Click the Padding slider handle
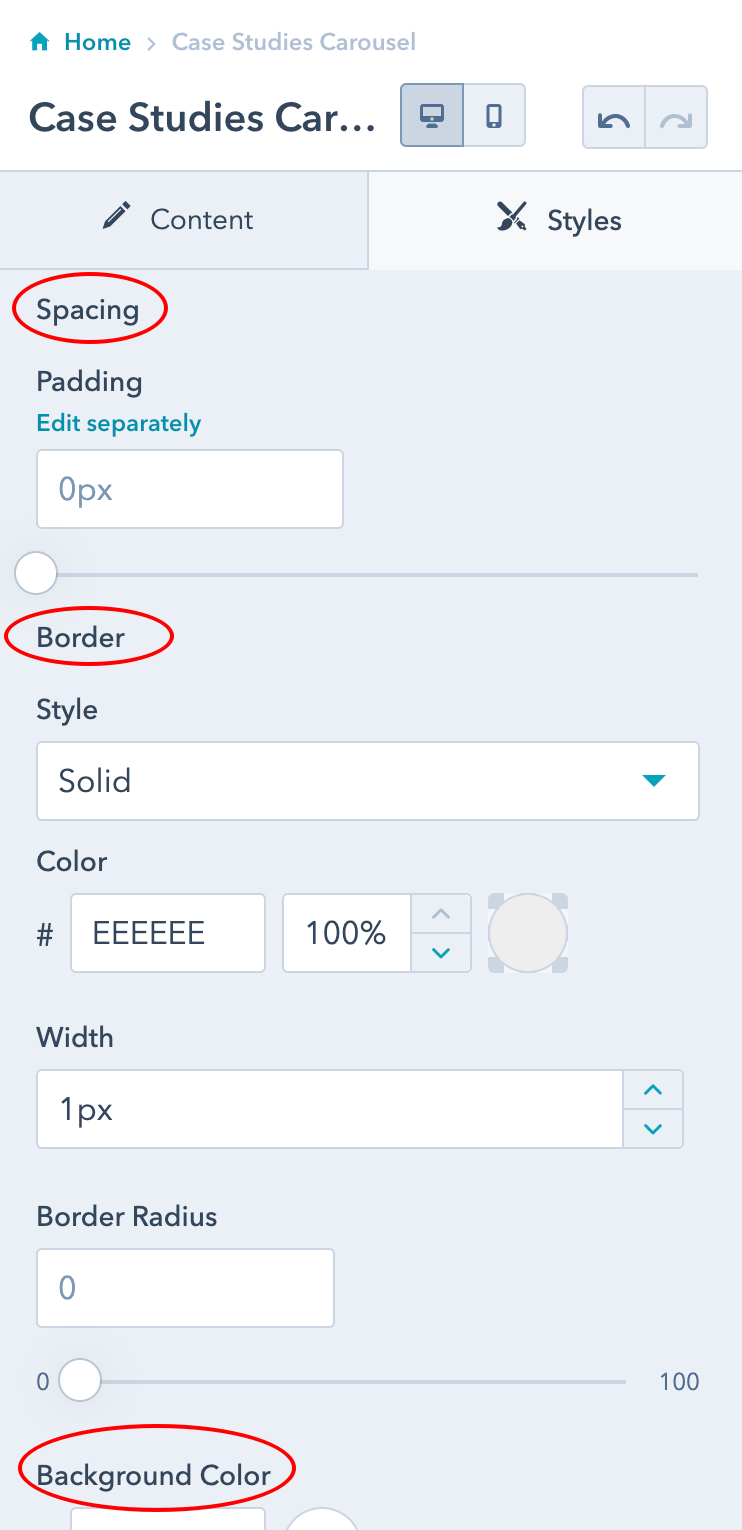This screenshot has height=1530, width=742. pyautogui.click(x=37, y=574)
